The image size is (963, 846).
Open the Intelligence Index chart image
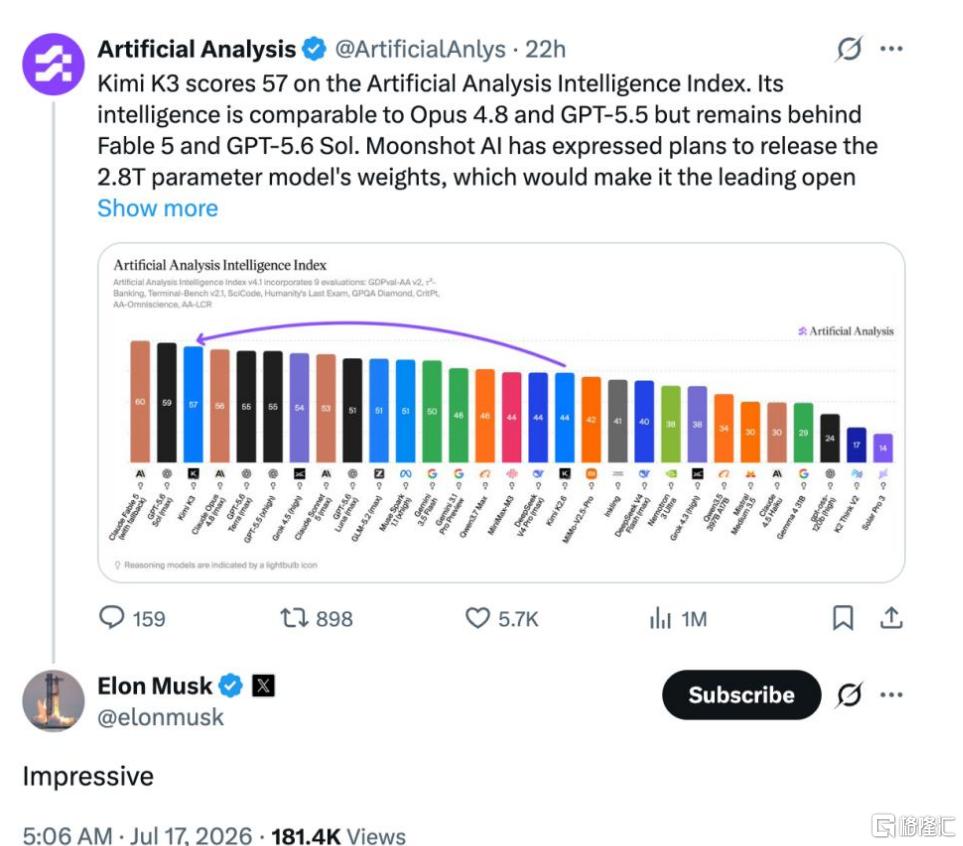tap(501, 412)
